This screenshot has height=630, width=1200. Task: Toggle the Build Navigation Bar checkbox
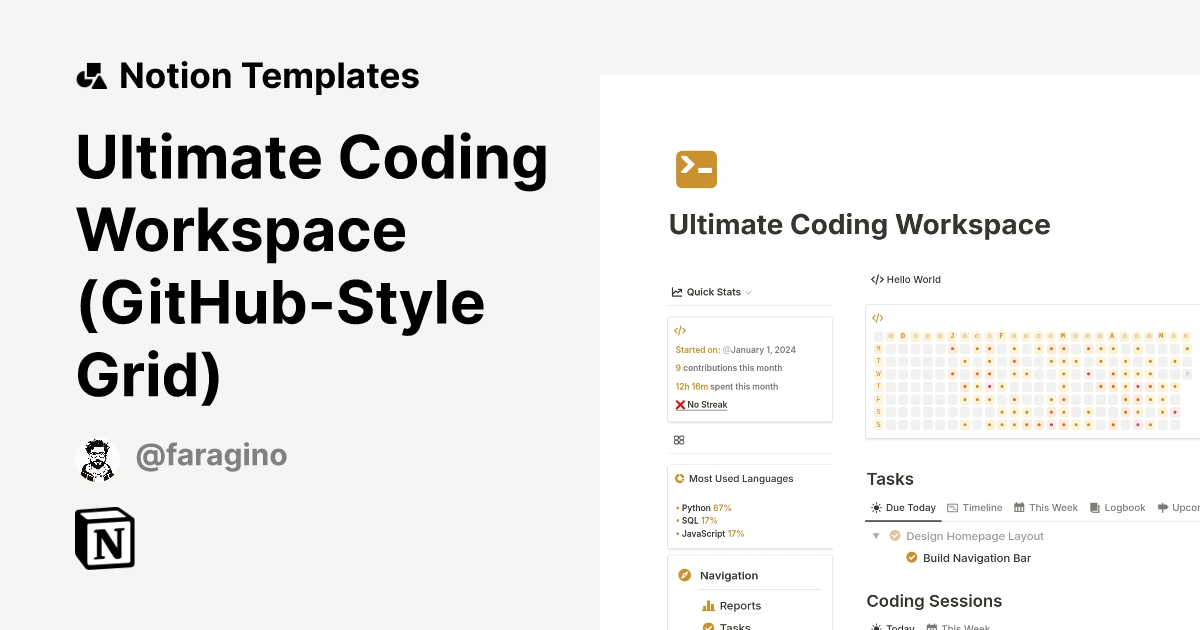912,558
